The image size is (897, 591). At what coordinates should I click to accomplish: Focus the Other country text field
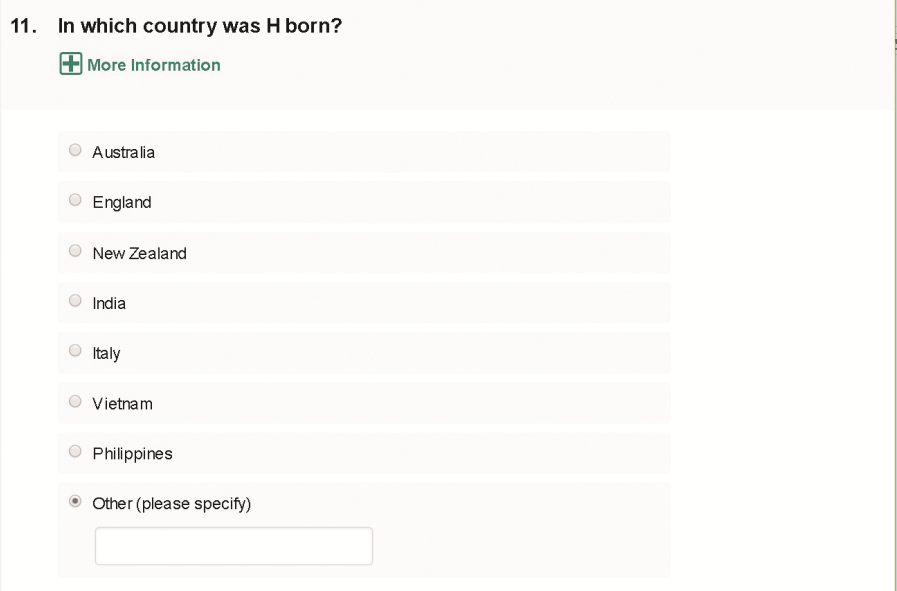(233, 546)
